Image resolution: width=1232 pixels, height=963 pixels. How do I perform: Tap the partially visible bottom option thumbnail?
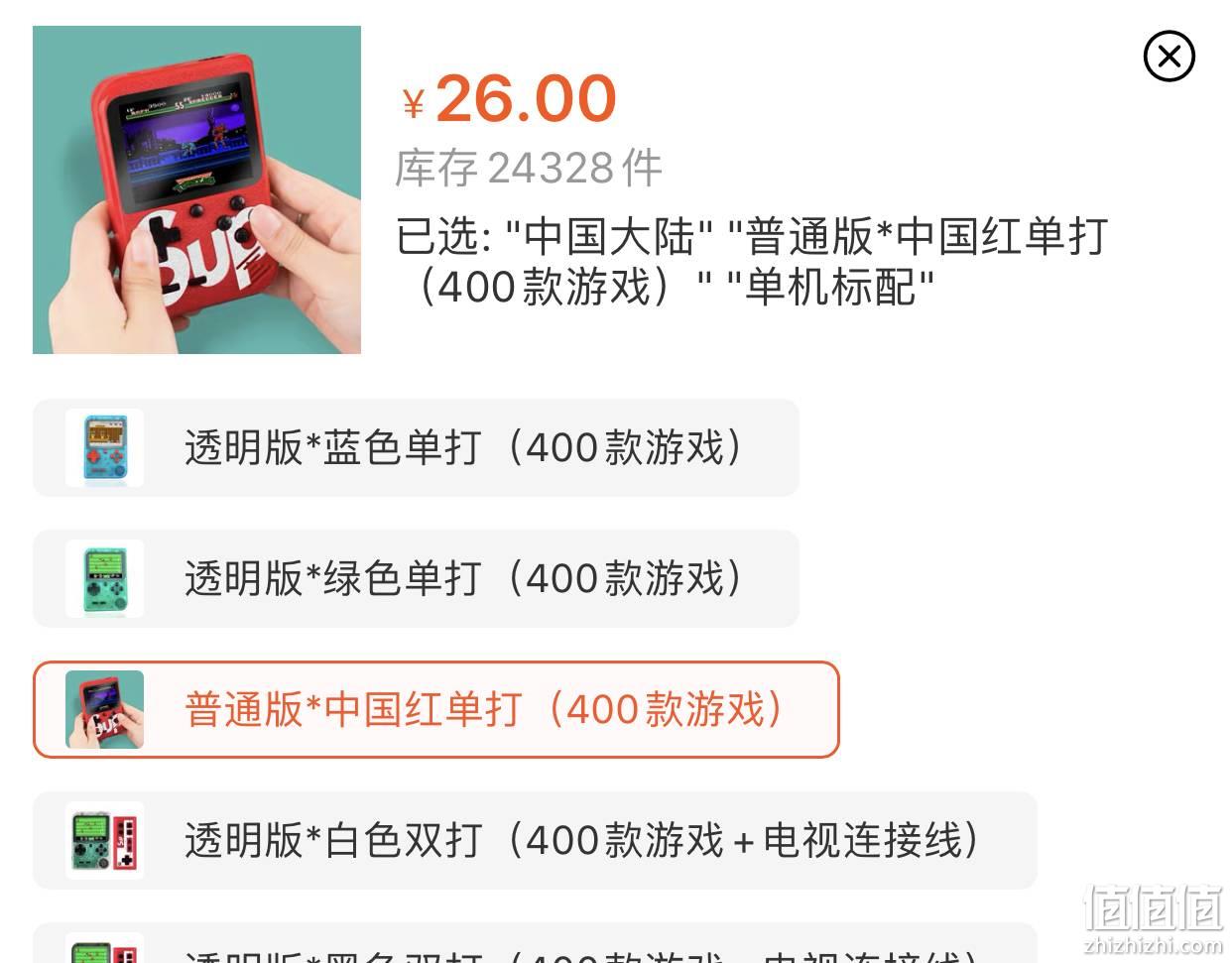(x=104, y=948)
